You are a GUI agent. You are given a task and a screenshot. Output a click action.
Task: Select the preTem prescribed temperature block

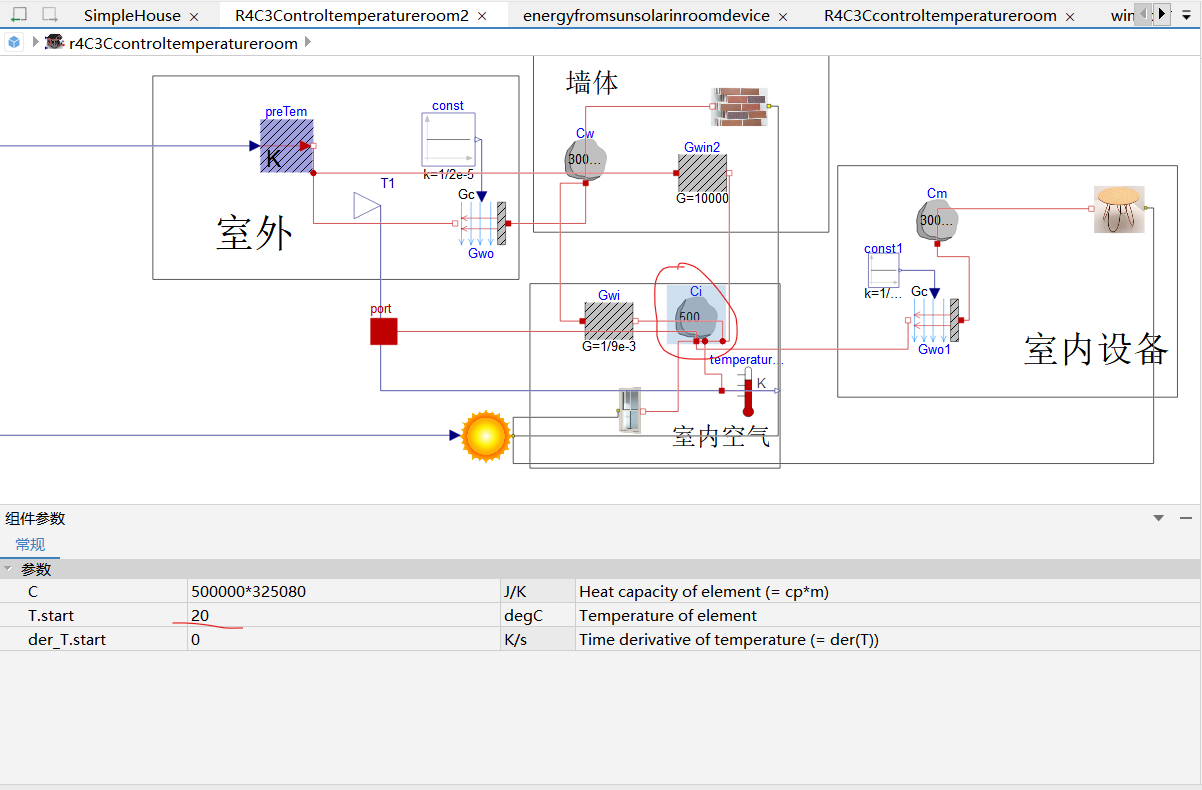point(287,146)
